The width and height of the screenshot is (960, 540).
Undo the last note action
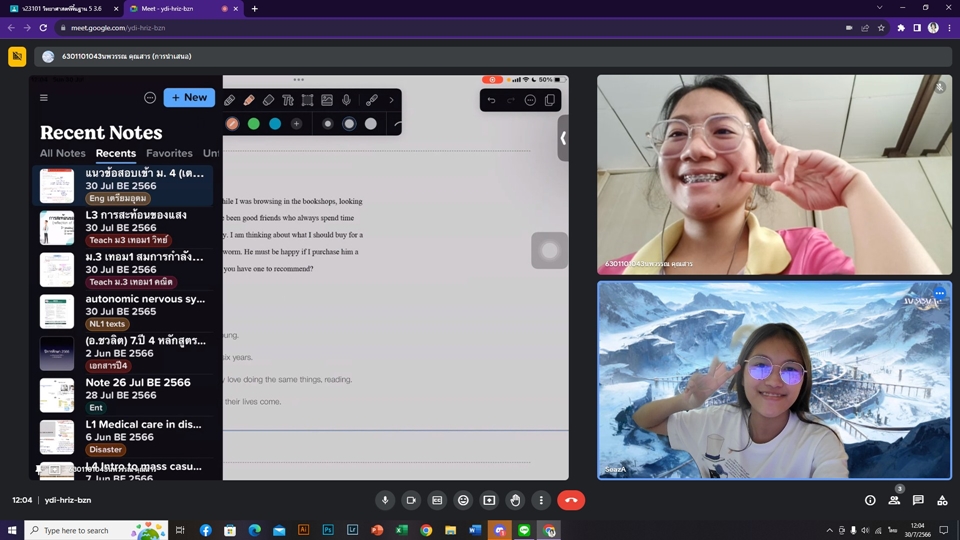click(x=491, y=100)
